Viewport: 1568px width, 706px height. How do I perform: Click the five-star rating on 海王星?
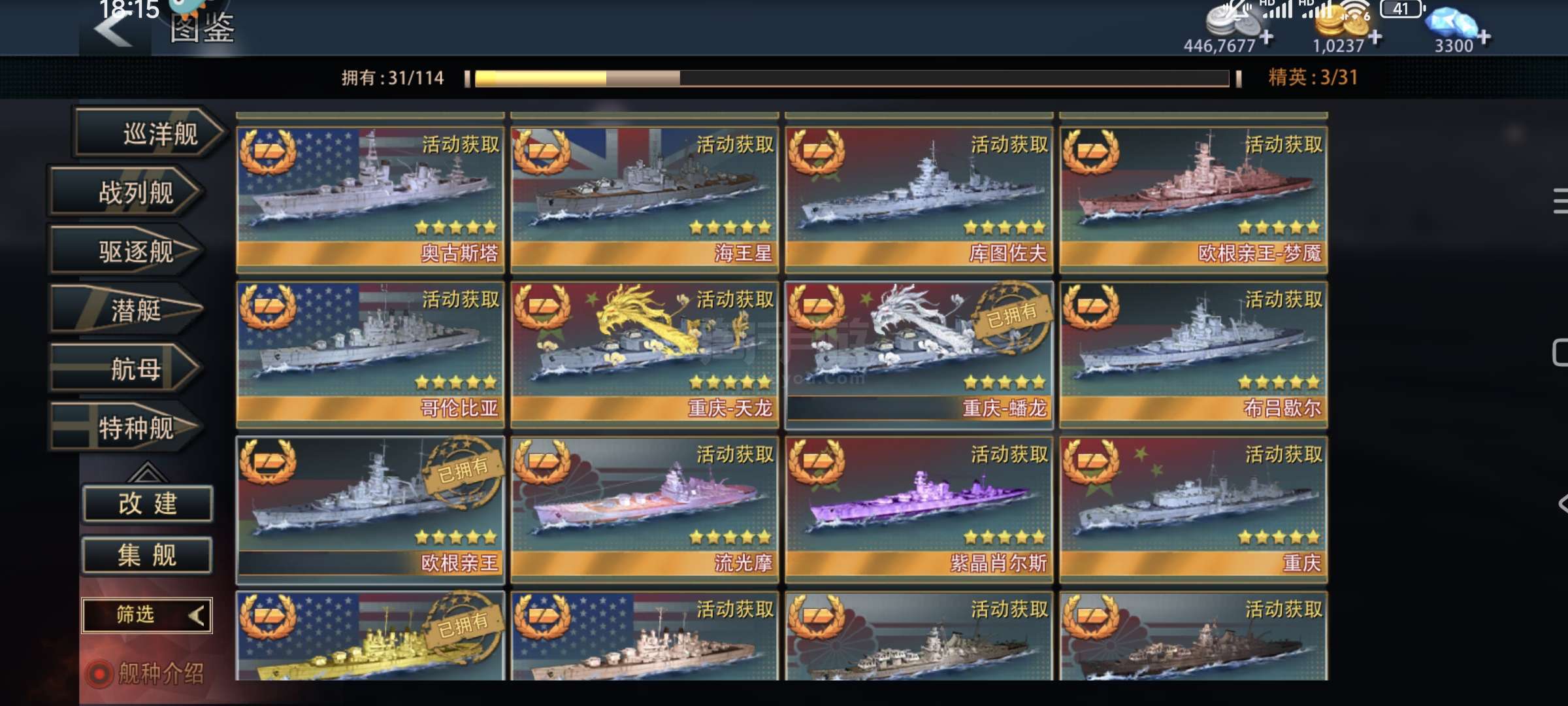pos(730,227)
